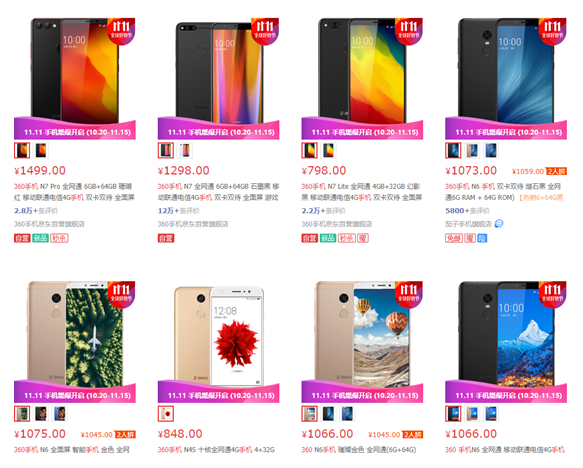
Task: Click the blue 险 badge under ¥1073 listing
Action: tap(482, 238)
